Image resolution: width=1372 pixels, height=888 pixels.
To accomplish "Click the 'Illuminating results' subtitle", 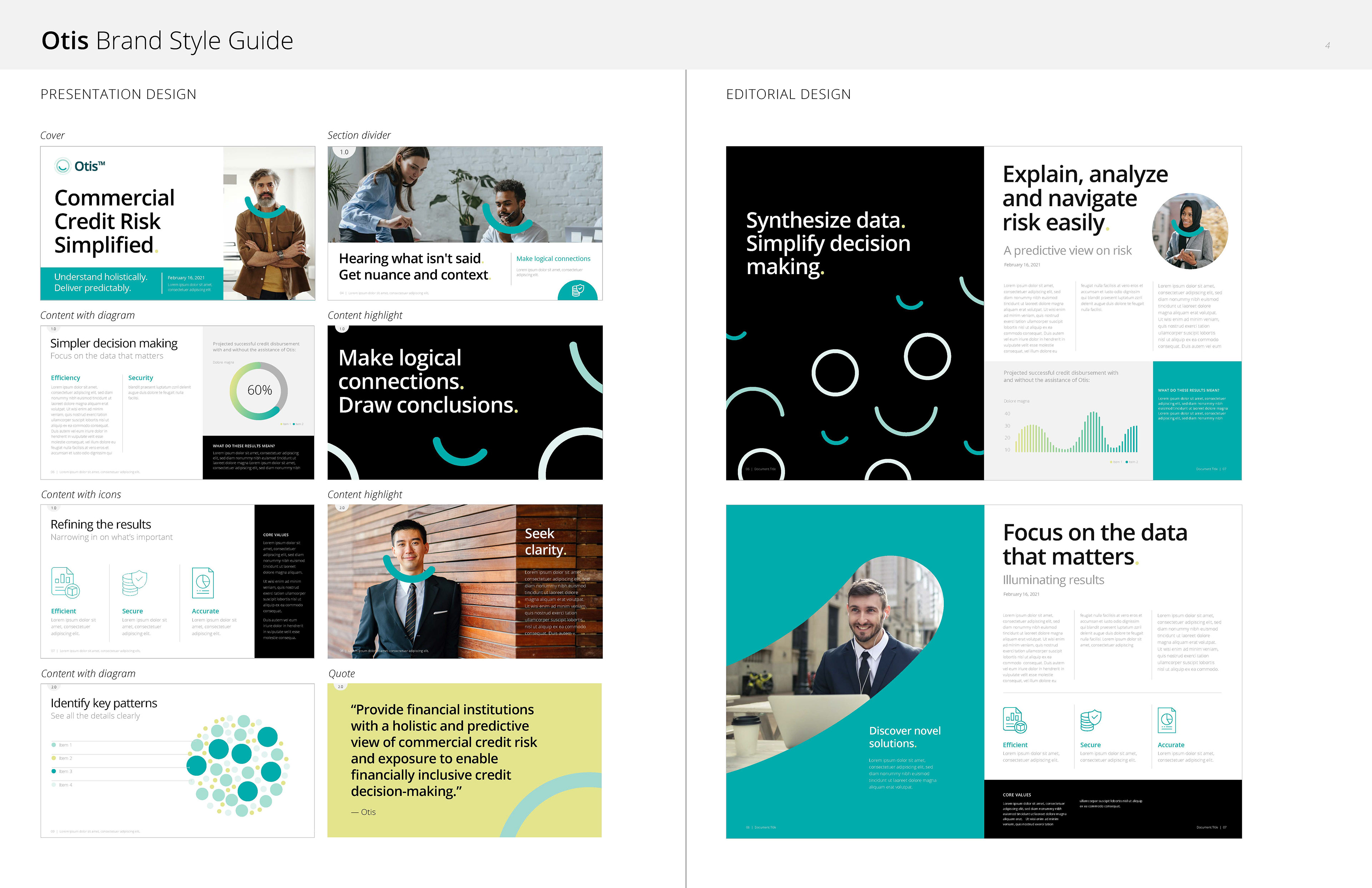I will pos(1053,580).
